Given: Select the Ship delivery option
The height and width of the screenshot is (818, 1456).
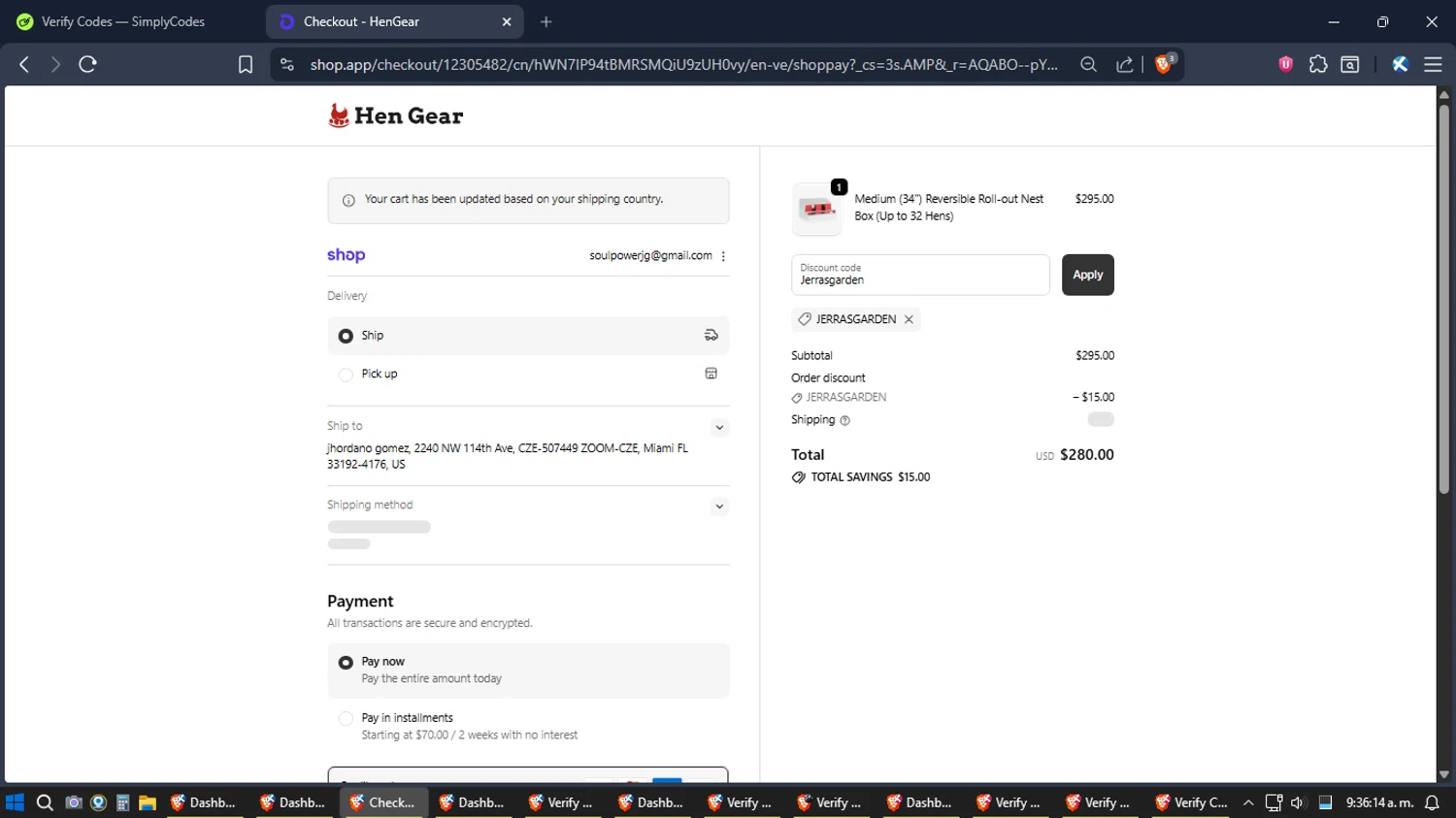Looking at the screenshot, I should point(528,336).
